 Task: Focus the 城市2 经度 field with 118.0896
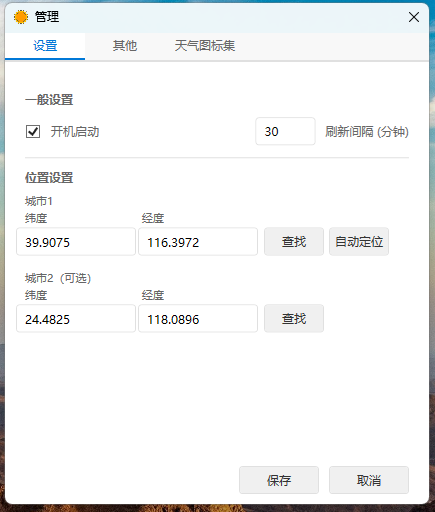198,318
